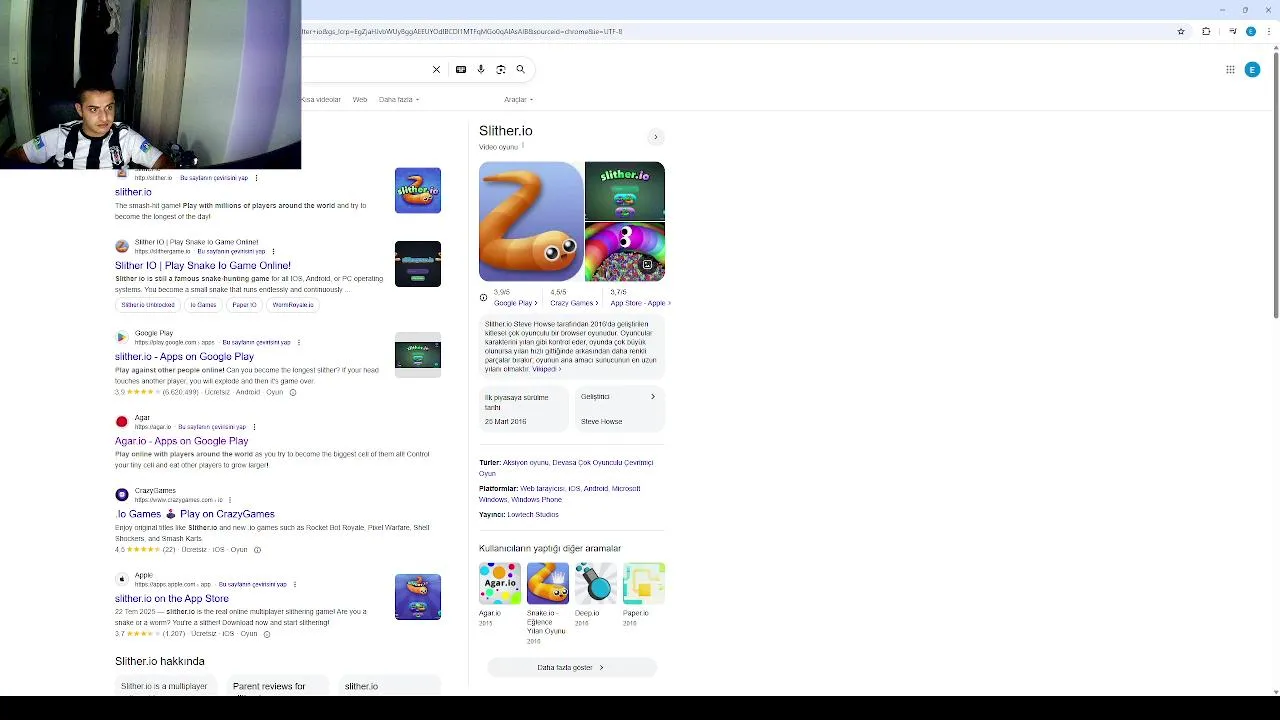
Task: Open the large orange snake image
Action: point(531,221)
